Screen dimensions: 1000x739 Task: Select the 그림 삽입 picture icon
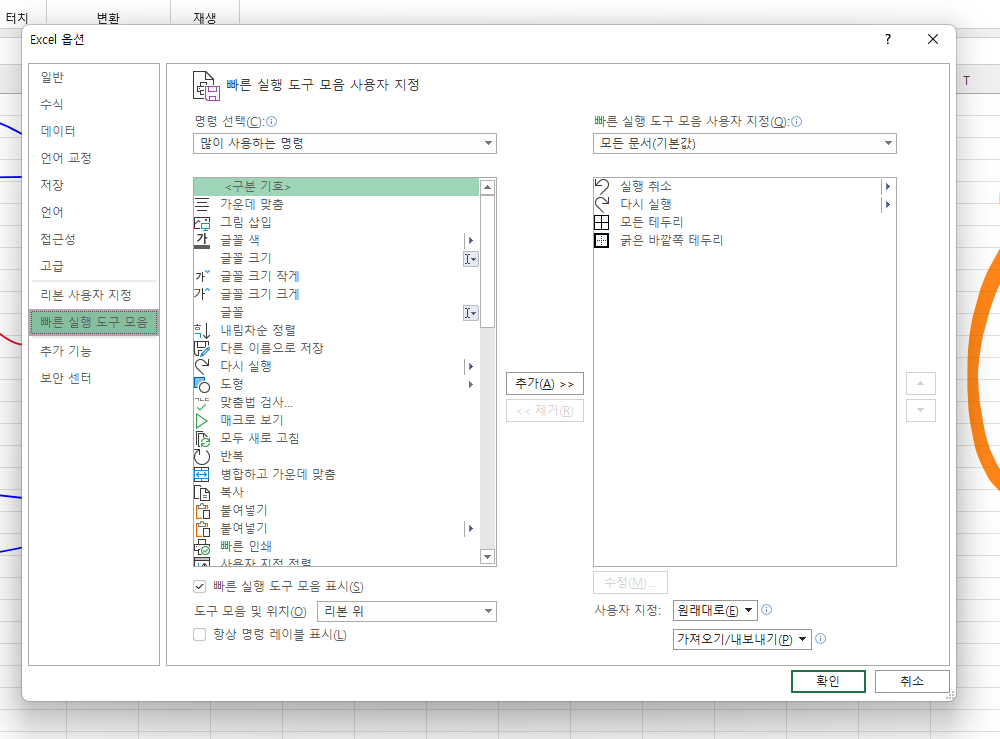click(x=202, y=223)
